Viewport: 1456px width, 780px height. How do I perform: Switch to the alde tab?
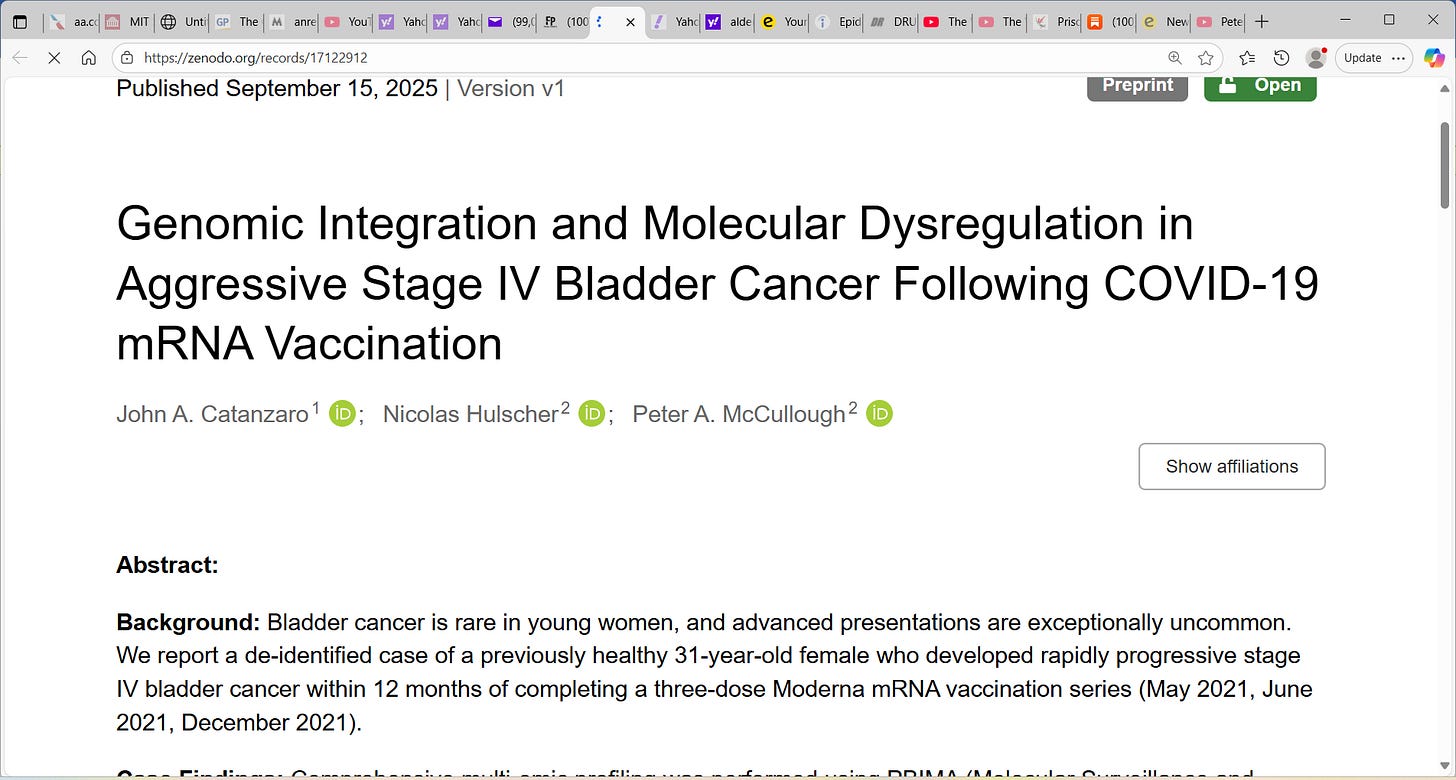click(727, 21)
